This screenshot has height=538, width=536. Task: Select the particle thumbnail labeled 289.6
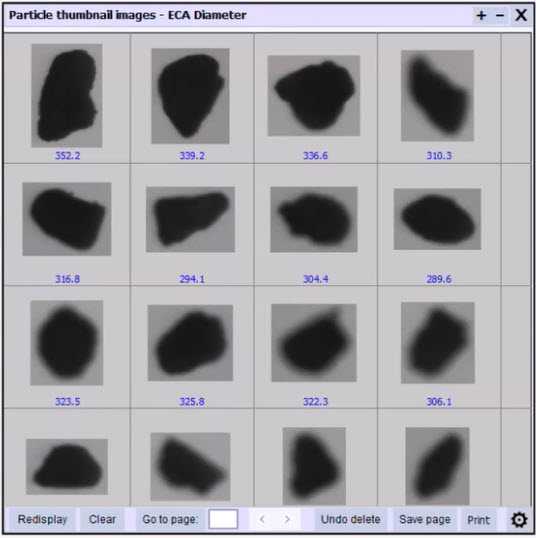click(438, 219)
